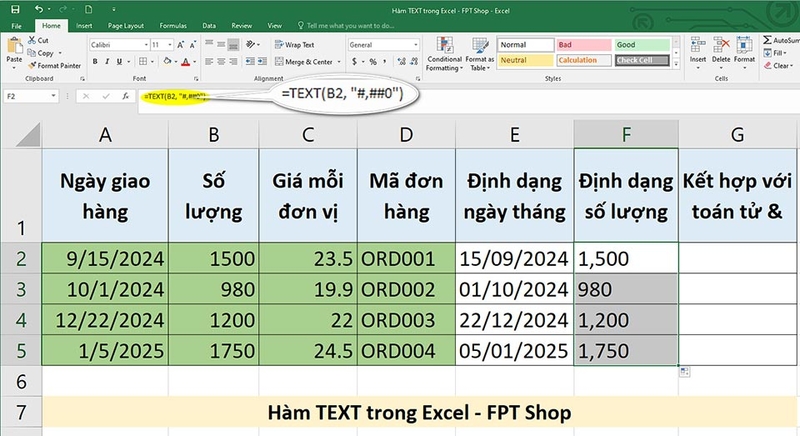Viewport: 800px width, 436px height.
Task: Click the Percent Style icon
Action: click(x=373, y=62)
